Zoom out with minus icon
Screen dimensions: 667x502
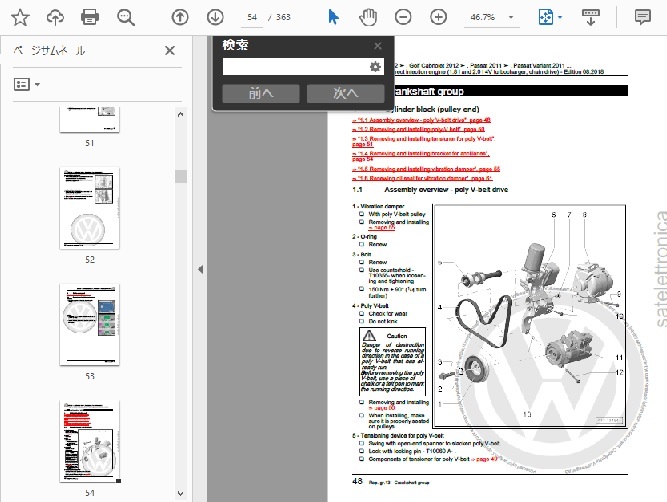[403, 17]
